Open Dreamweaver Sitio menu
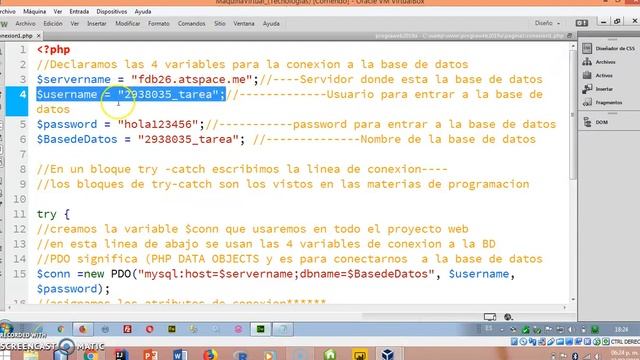Screen dimensions: 640x360 click(220, 24)
